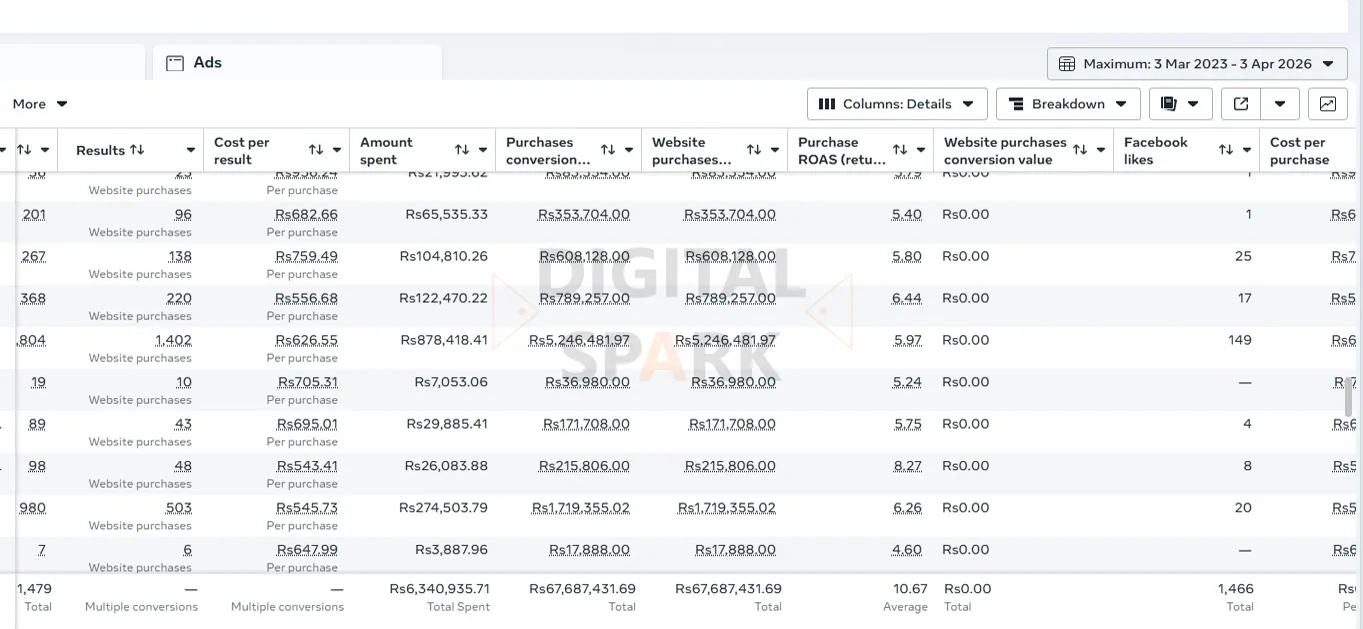The height and width of the screenshot is (629, 1363).
Task: Sort by Amount spent column
Action: [x=462, y=150]
